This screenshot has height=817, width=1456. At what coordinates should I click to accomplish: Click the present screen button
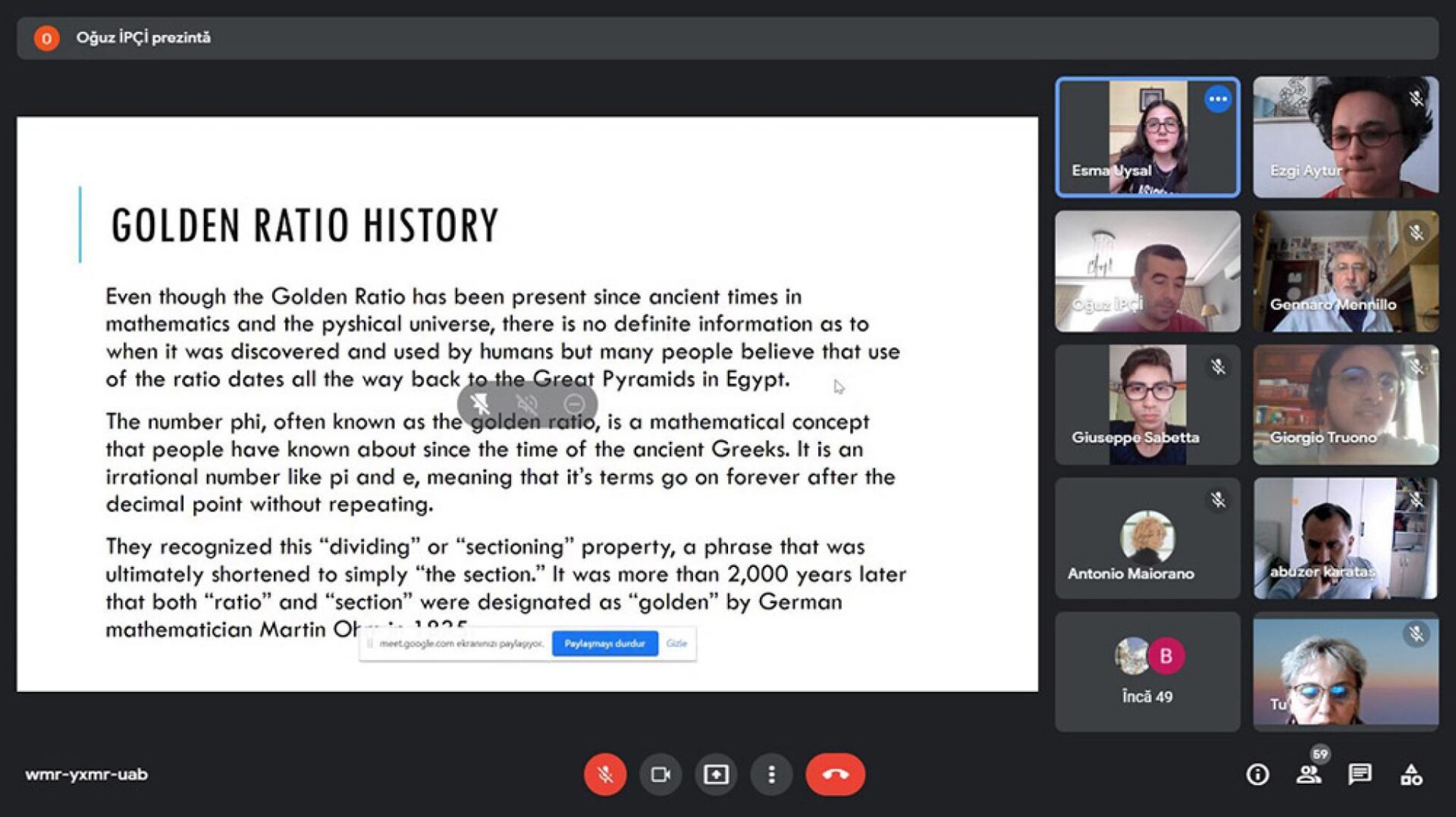pos(716,775)
